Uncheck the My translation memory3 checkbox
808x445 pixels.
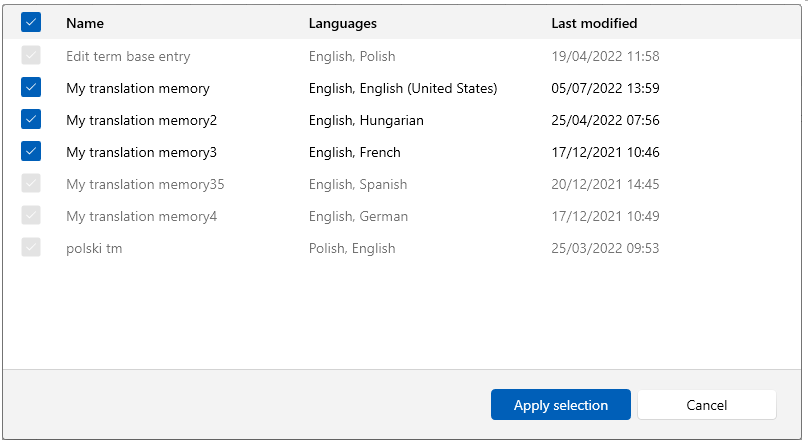click(31, 152)
